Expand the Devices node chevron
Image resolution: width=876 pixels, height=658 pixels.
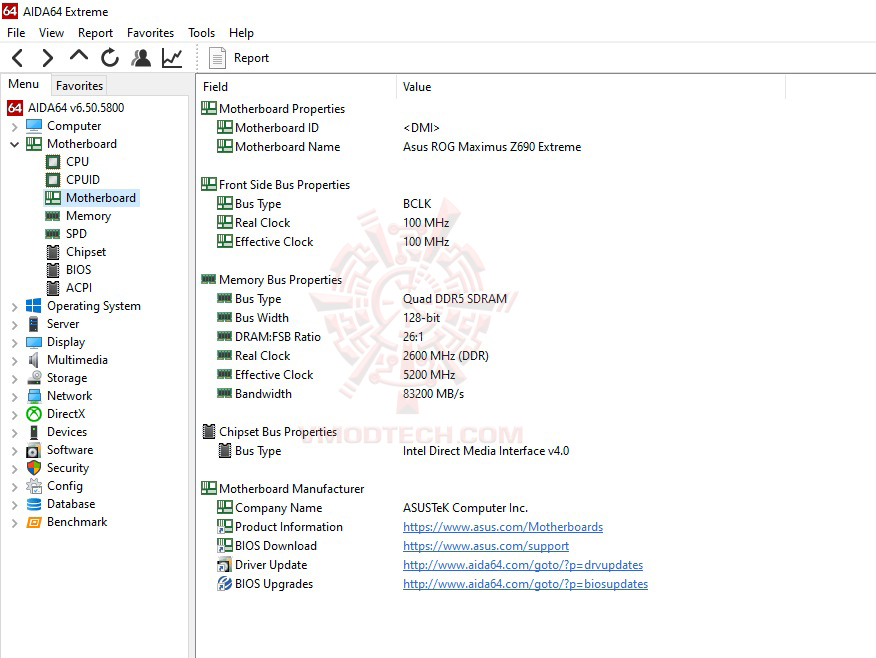pyautogui.click(x=15, y=433)
